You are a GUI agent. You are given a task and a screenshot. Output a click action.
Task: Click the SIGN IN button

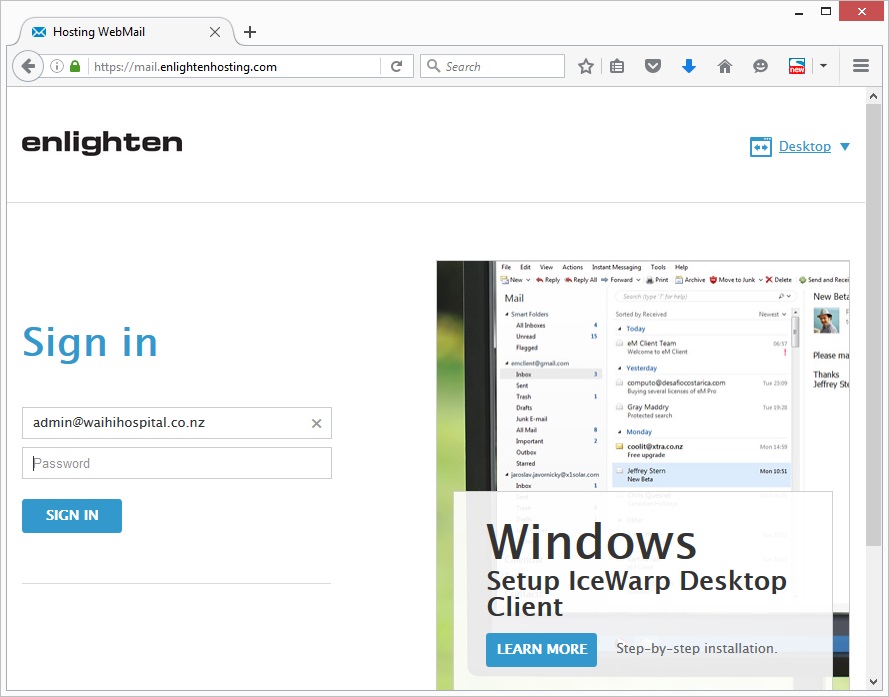pos(72,516)
